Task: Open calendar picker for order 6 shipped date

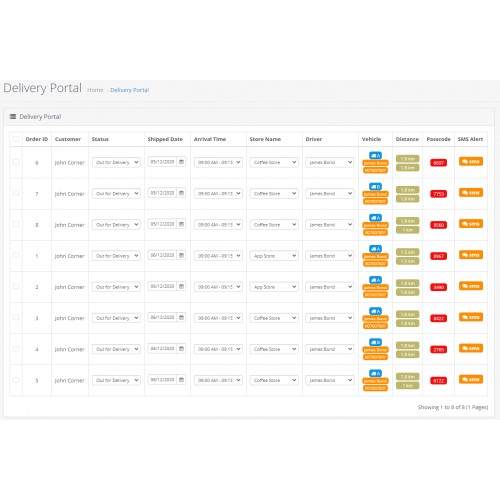Action: point(181,162)
